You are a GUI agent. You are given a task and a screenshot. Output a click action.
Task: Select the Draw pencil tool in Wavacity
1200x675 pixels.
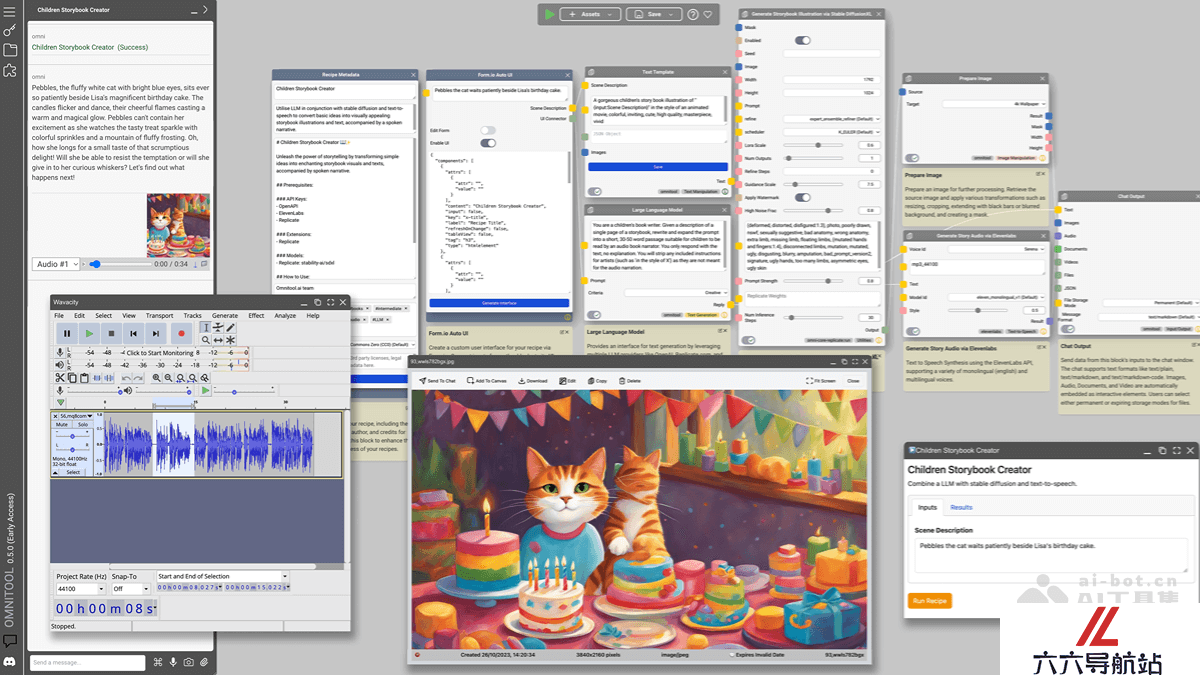coord(230,328)
